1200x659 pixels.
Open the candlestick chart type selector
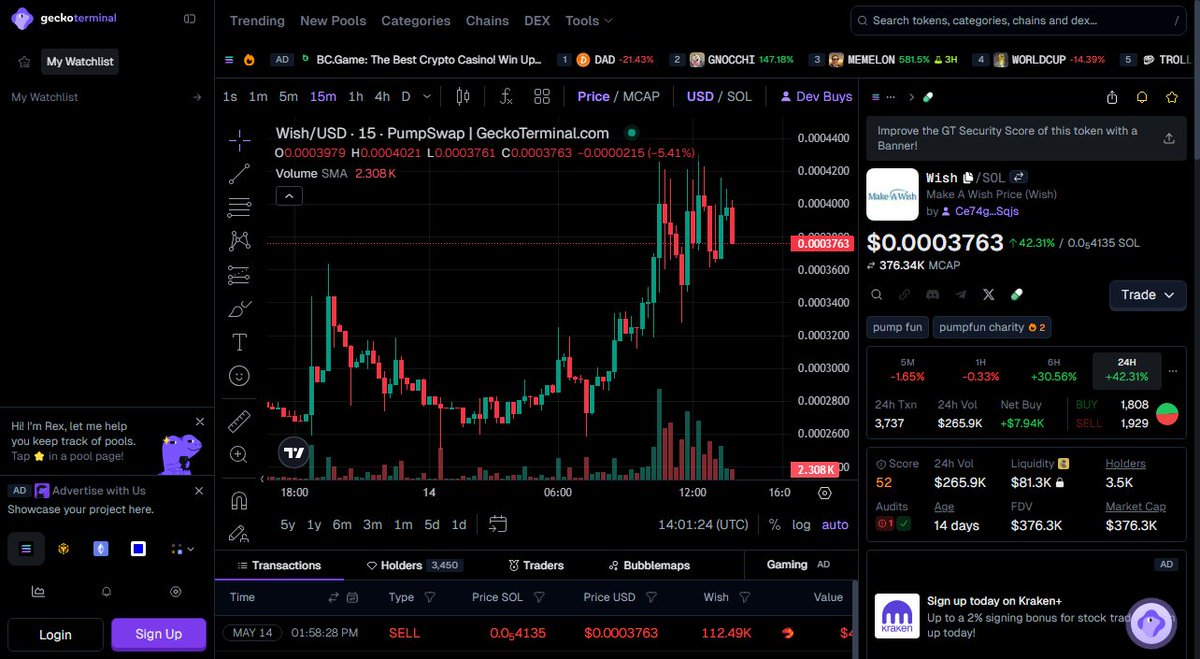pos(463,97)
